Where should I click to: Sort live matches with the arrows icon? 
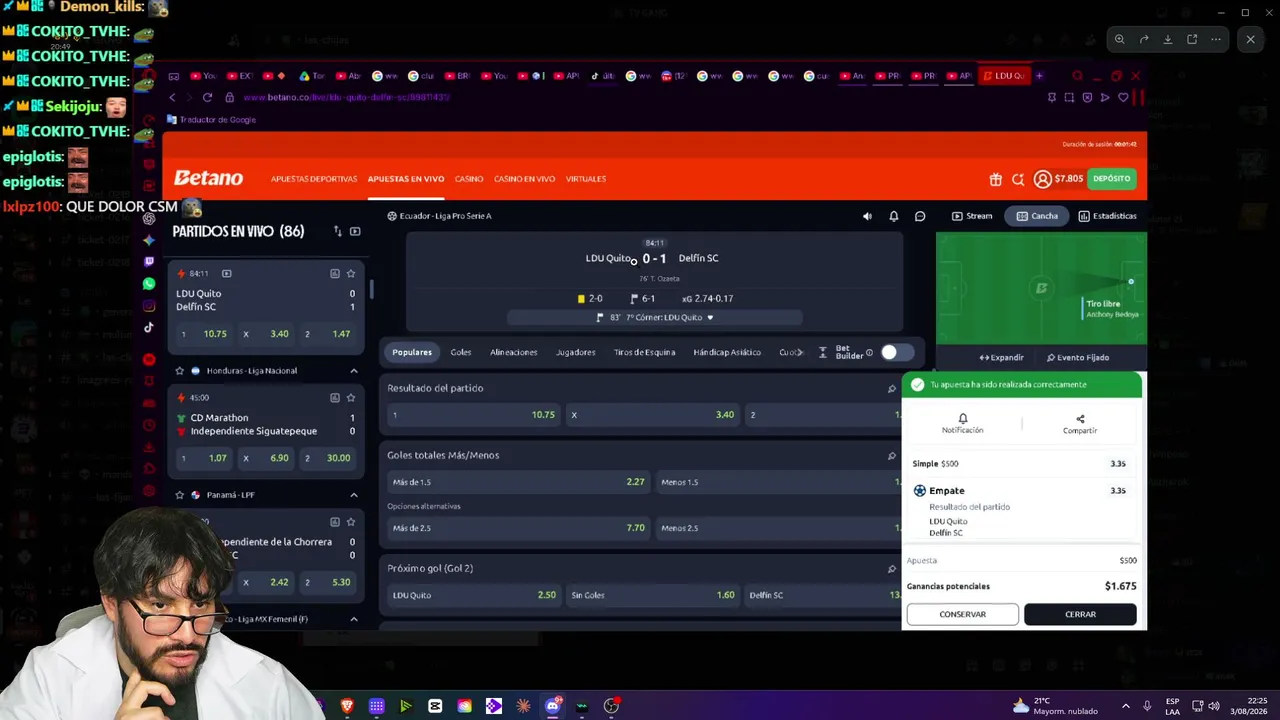pos(337,231)
